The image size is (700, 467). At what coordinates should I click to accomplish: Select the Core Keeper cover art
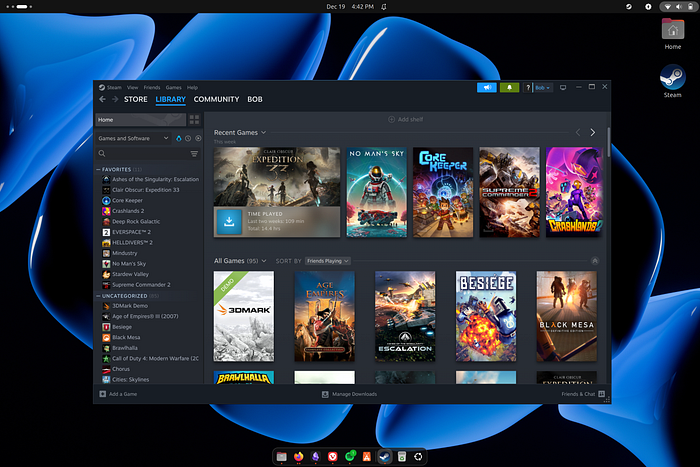[443, 192]
